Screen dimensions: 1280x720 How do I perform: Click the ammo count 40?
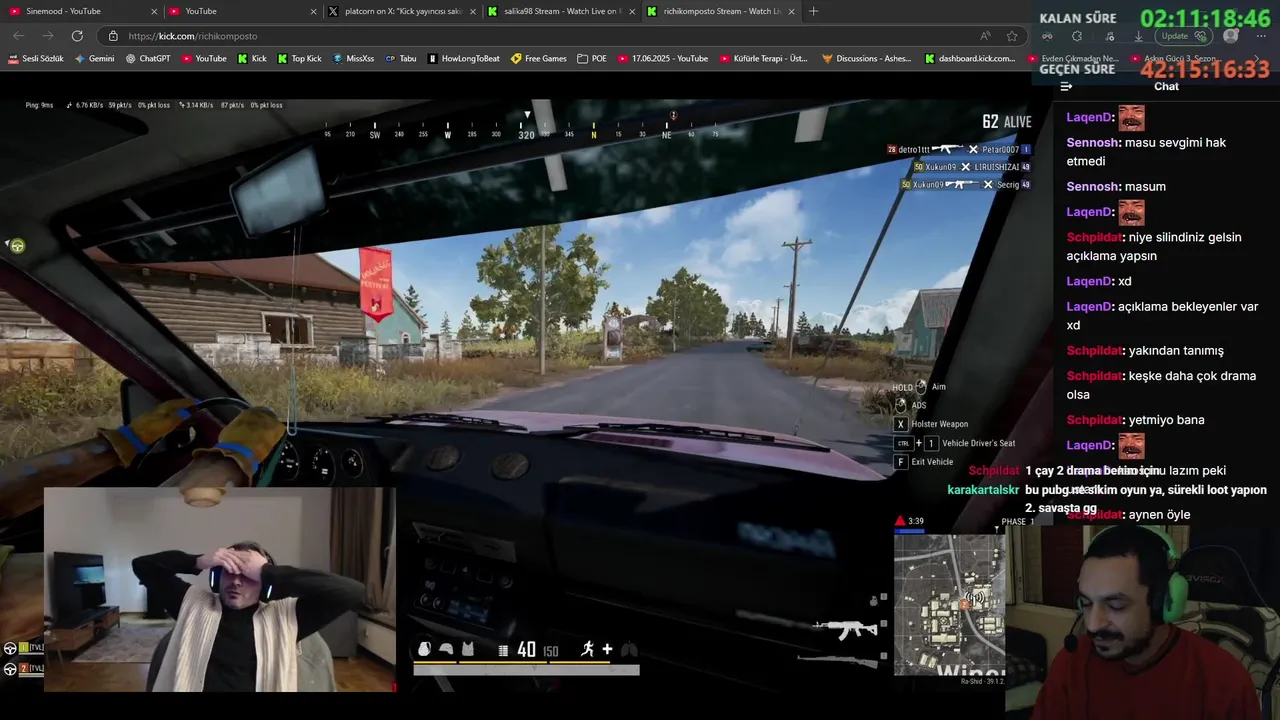(x=527, y=650)
